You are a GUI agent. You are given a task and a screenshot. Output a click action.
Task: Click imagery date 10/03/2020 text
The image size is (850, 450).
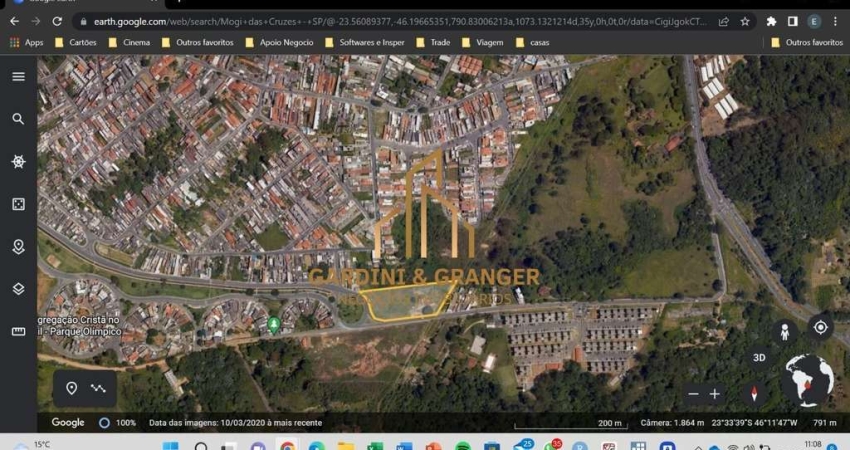pos(235,423)
